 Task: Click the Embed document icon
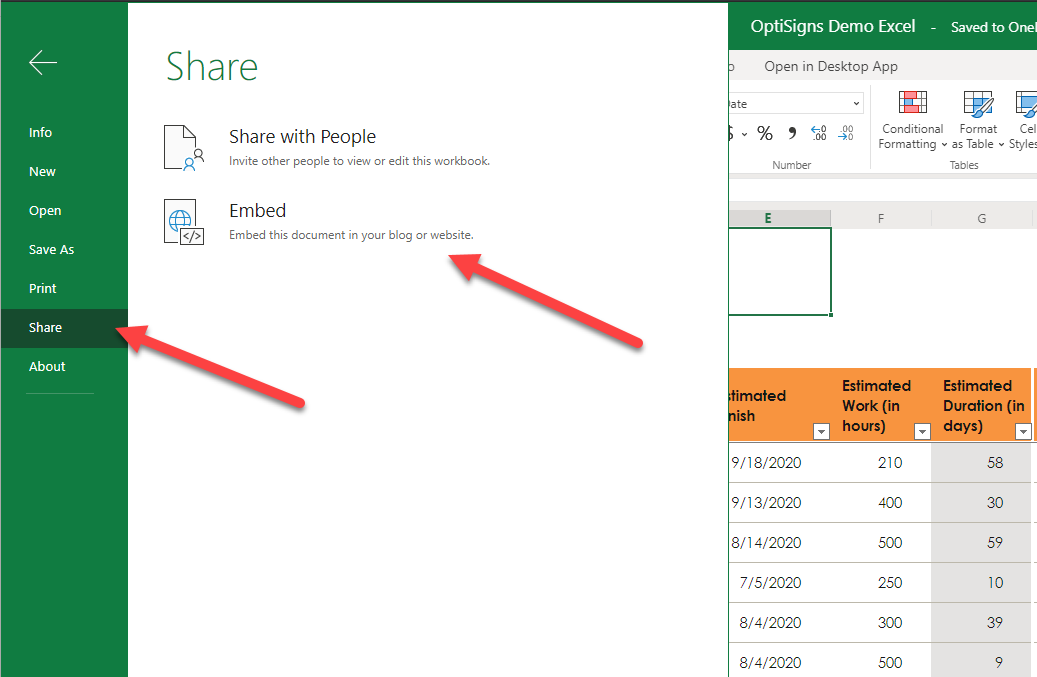coord(184,221)
